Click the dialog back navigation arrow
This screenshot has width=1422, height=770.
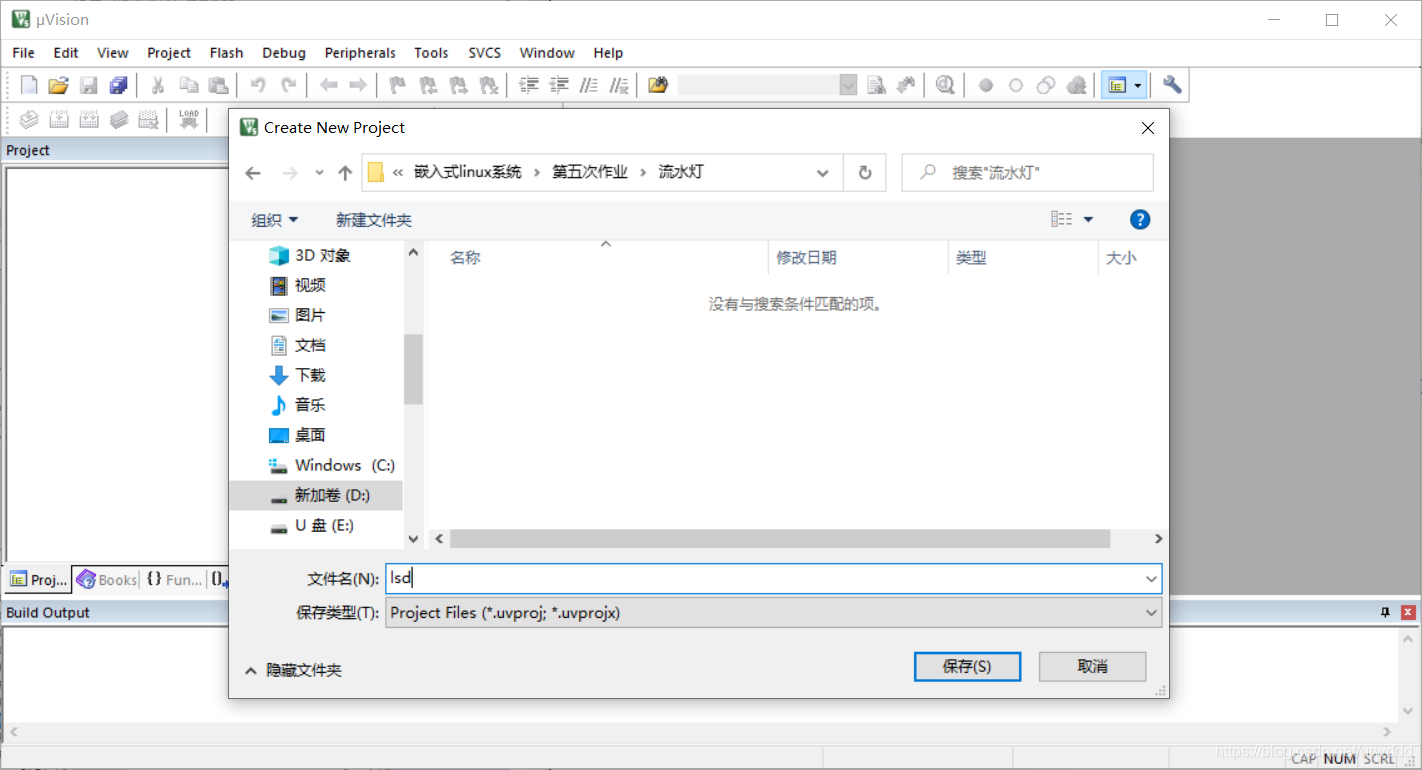coord(253,173)
